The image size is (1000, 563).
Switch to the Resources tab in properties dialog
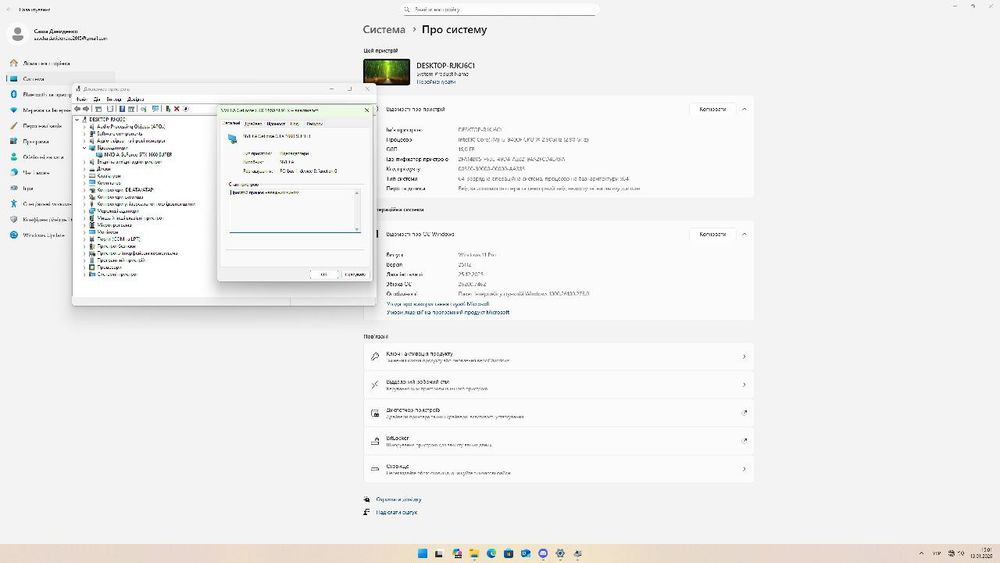[x=314, y=123]
